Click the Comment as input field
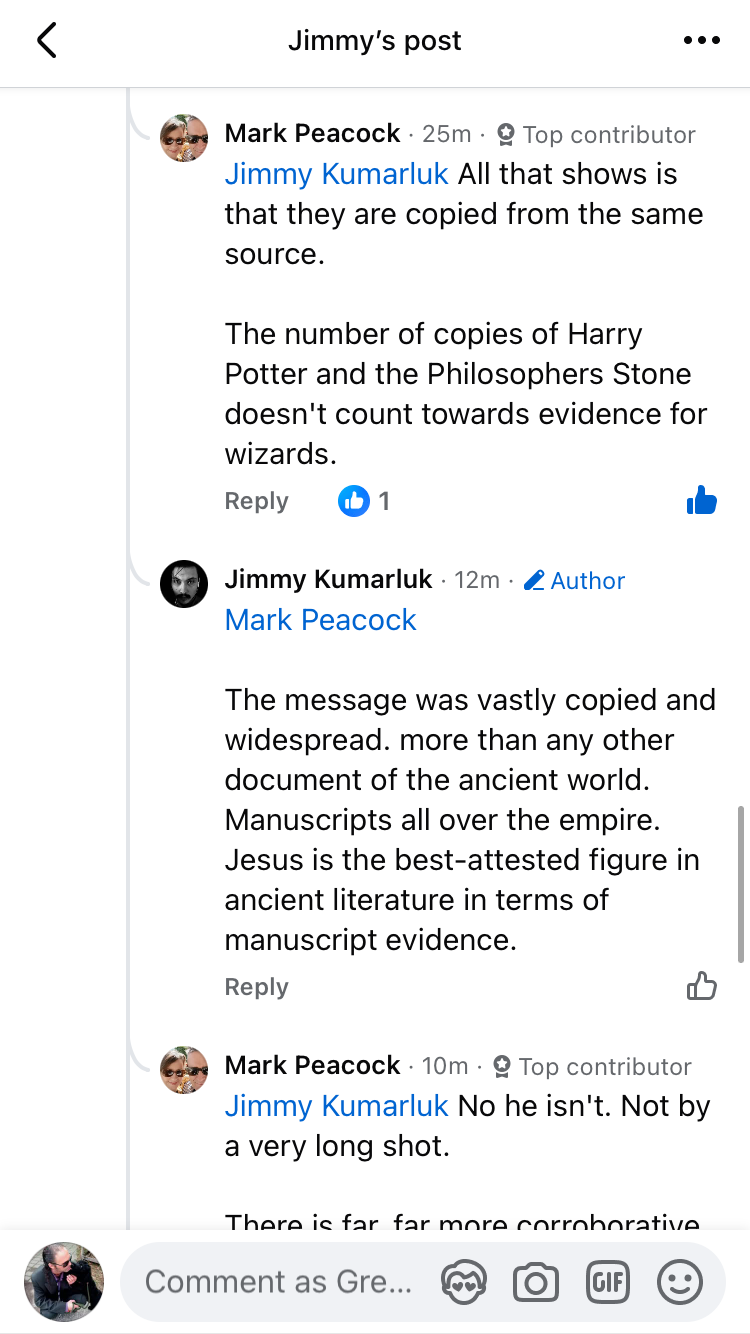750x1334 pixels. point(278,1282)
